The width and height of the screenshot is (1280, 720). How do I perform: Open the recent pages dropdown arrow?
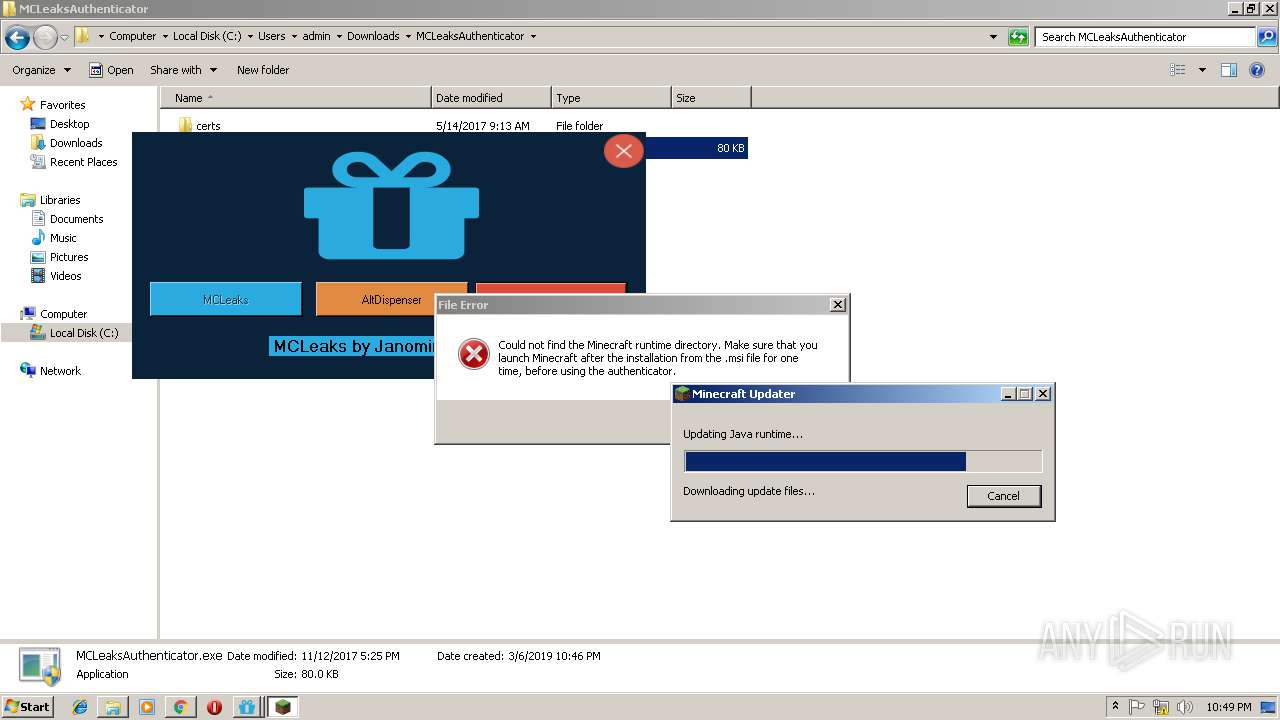click(x=65, y=38)
